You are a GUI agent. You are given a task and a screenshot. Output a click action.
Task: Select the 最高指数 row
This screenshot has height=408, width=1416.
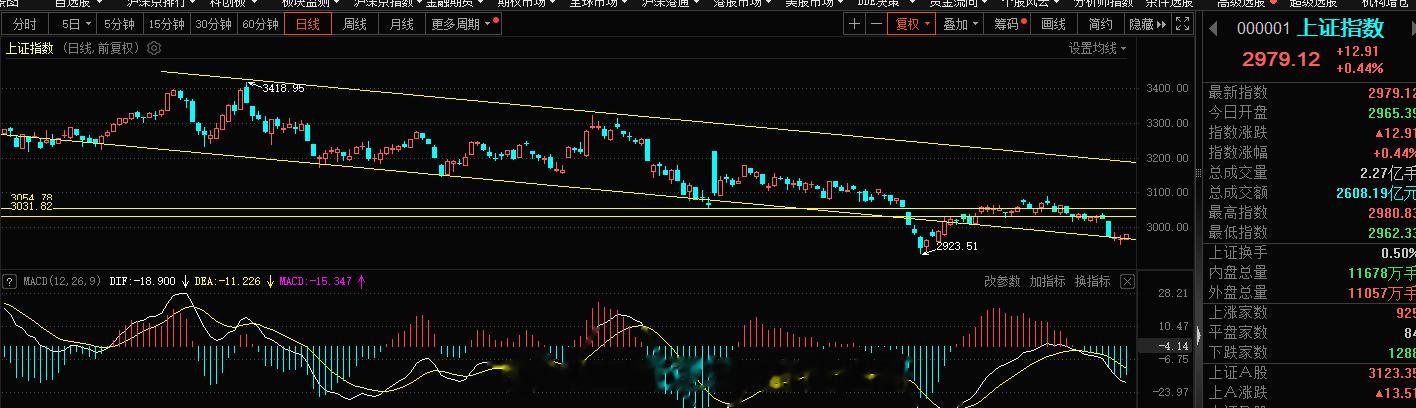tap(1311, 213)
